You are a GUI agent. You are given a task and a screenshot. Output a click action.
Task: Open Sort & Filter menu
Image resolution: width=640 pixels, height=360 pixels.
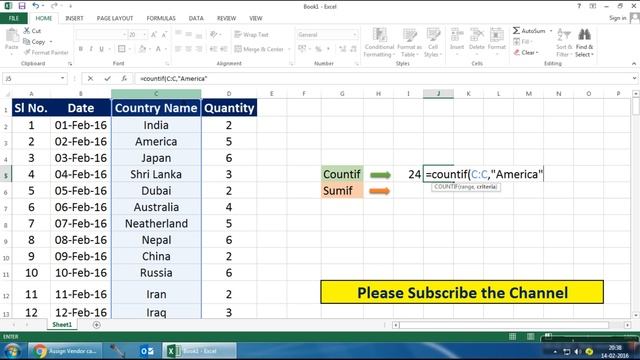point(564,42)
